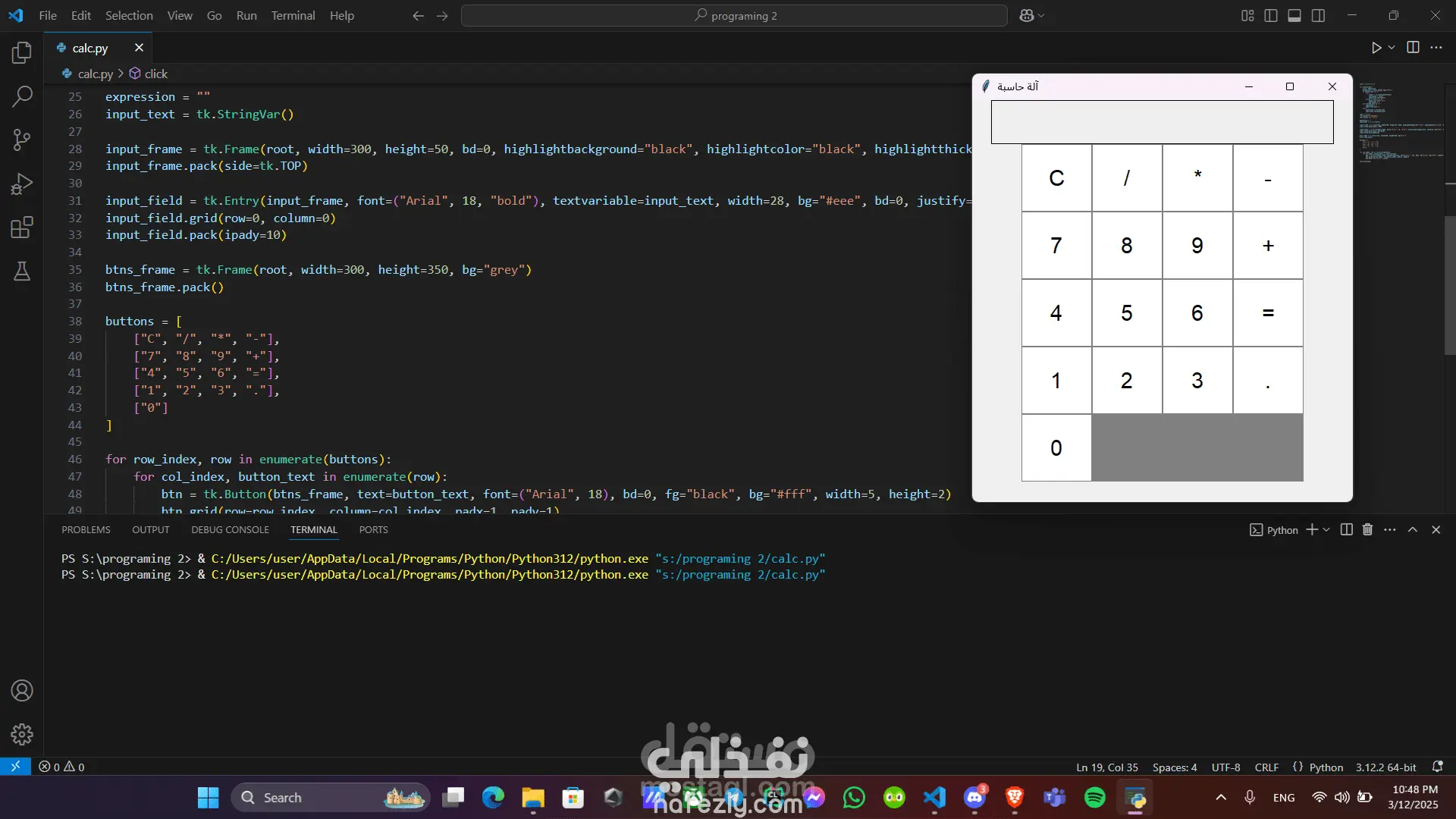
Task: Open Customize Layout in the title bar
Action: pyautogui.click(x=1247, y=15)
